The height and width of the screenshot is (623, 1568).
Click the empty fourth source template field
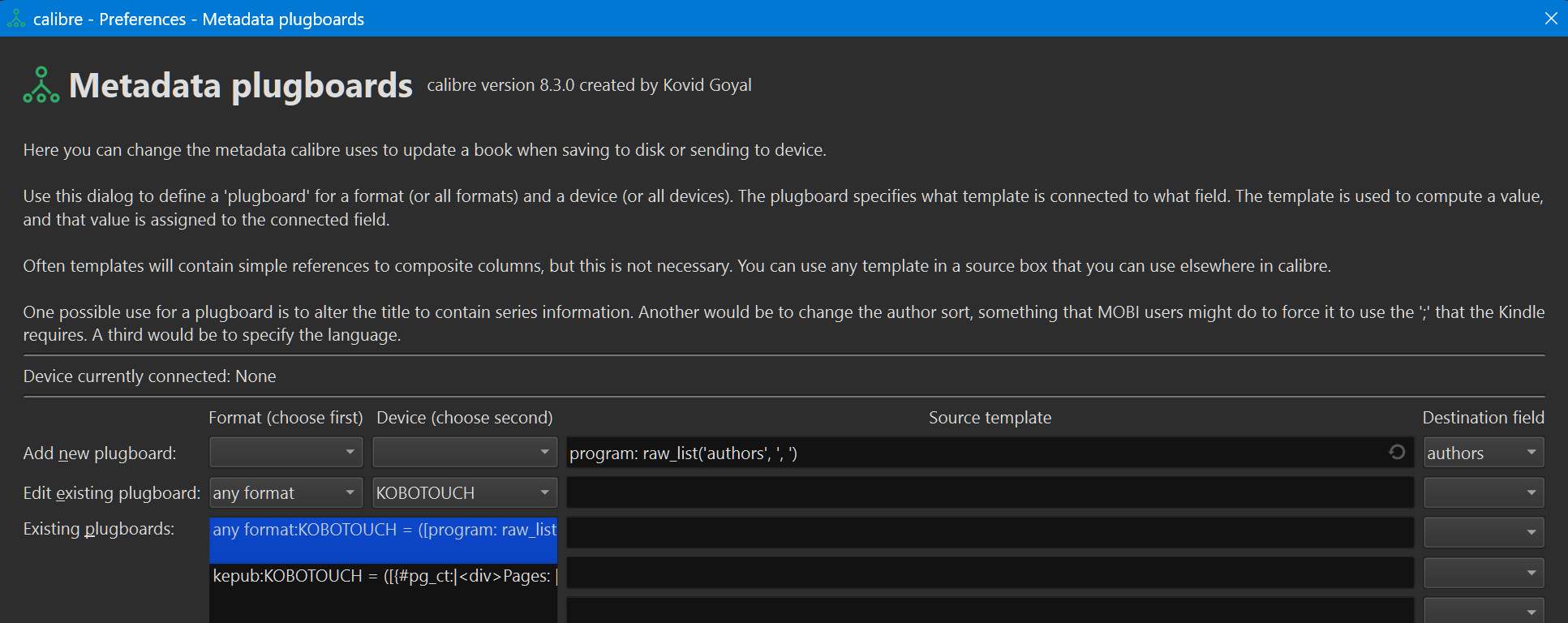[990, 573]
